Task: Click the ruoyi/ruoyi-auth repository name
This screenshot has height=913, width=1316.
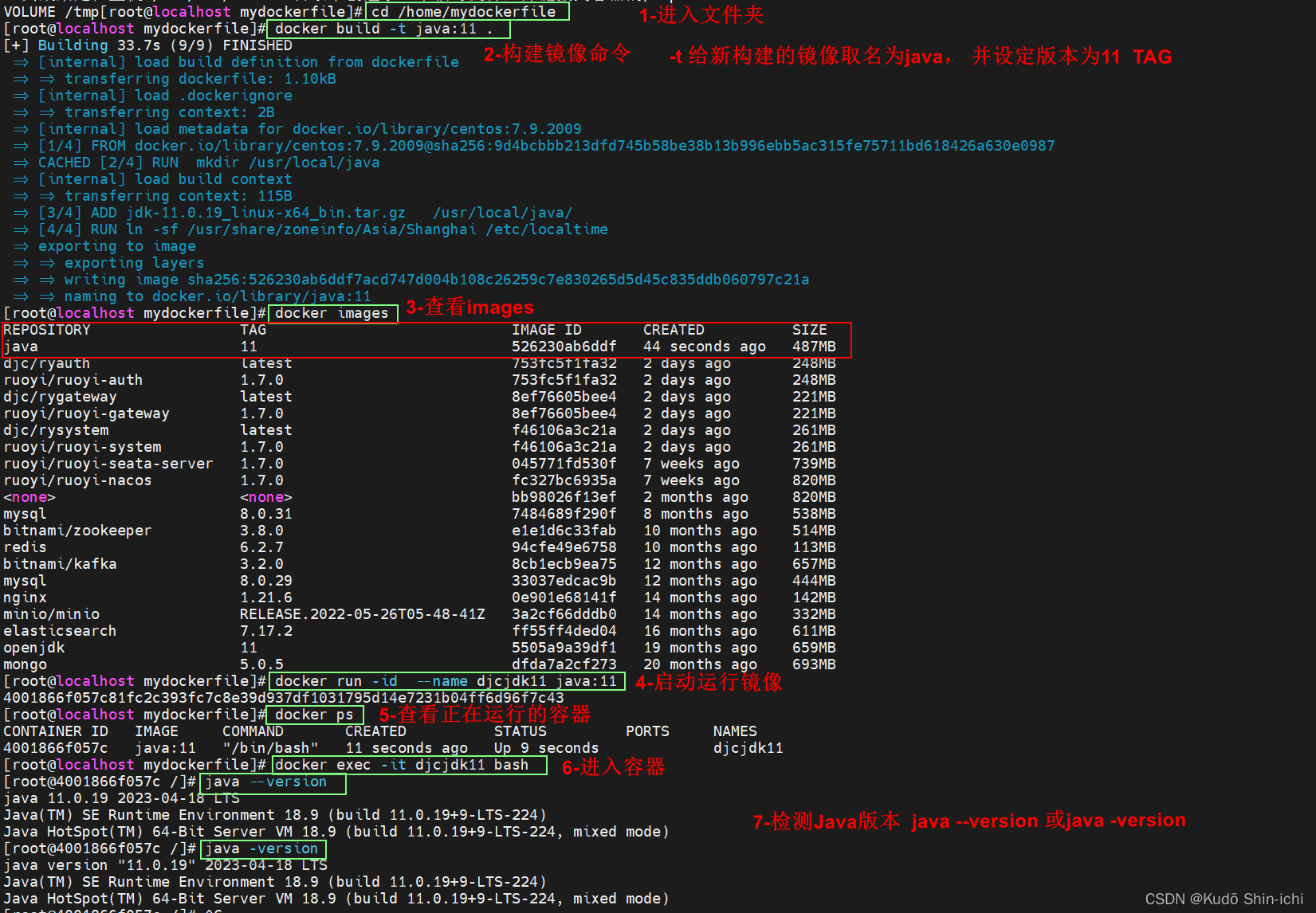Action: (73, 380)
